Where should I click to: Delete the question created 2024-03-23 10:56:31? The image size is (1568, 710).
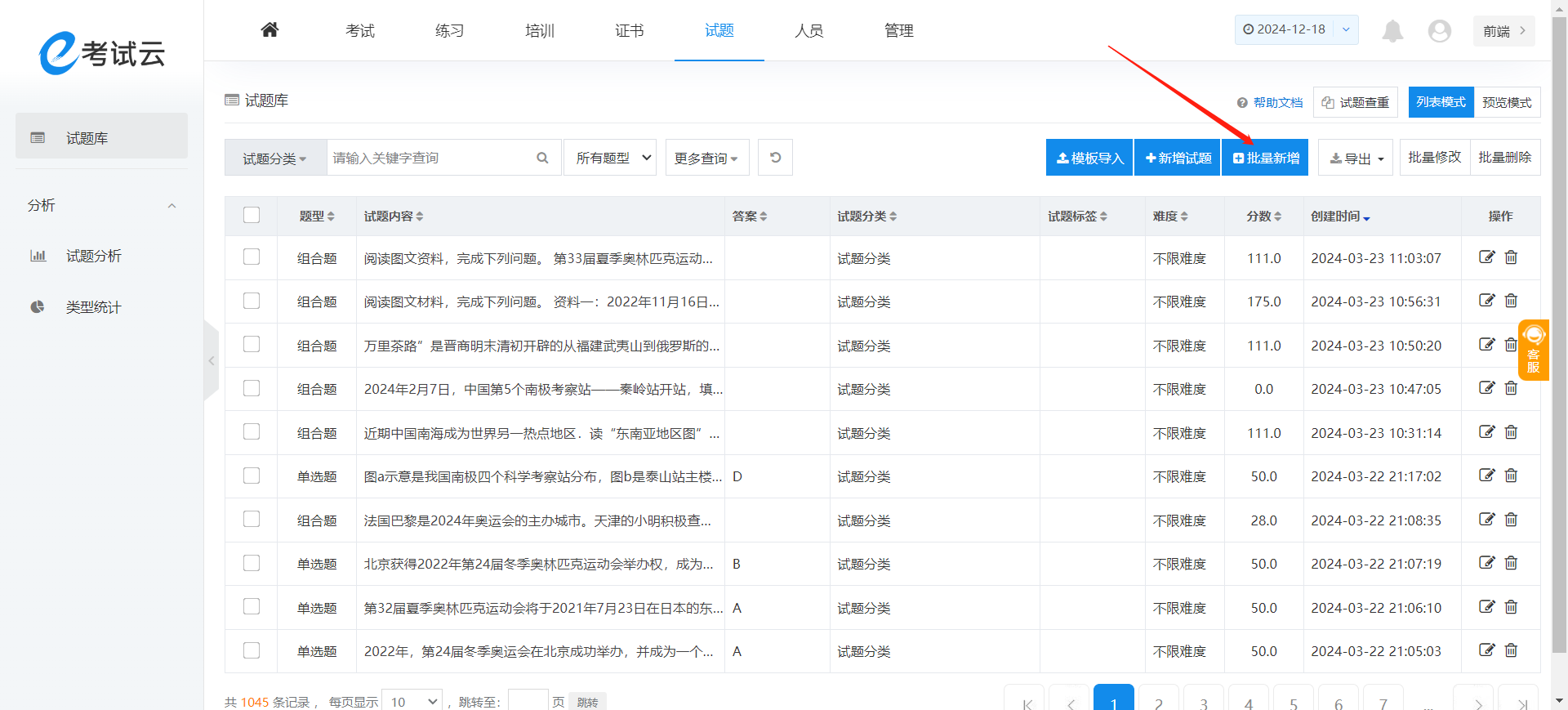(x=1511, y=301)
